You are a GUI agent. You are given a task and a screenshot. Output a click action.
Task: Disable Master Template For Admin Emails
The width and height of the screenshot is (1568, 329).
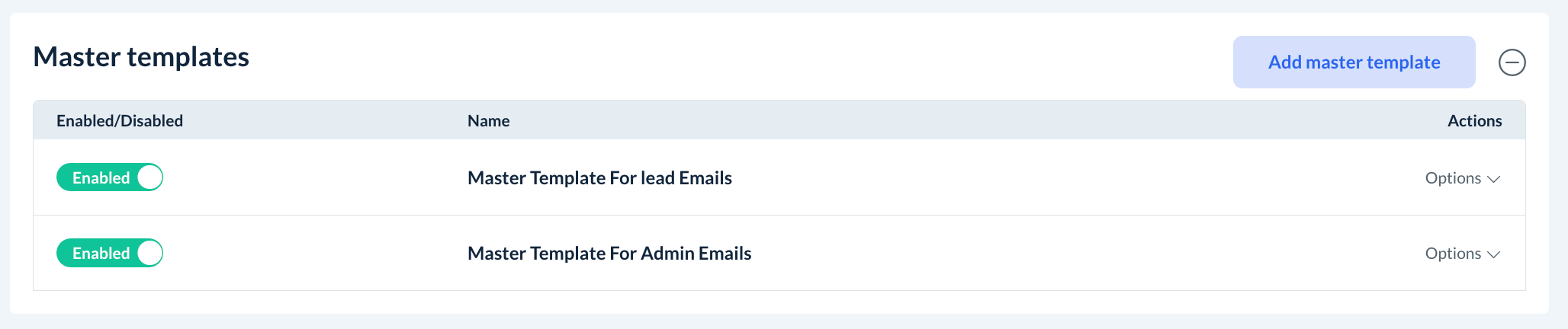click(x=110, y=253)
